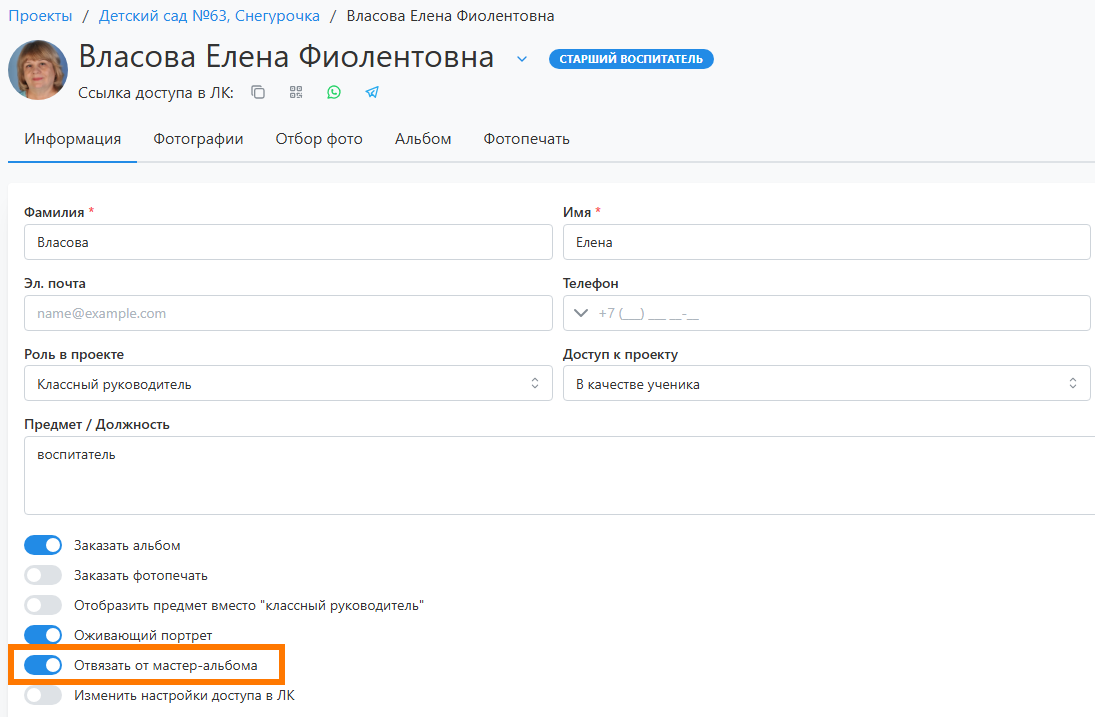Open the Доступ к проекту dropdown
This screenshot has height=717, width=1095.
(x=826, y=384)
